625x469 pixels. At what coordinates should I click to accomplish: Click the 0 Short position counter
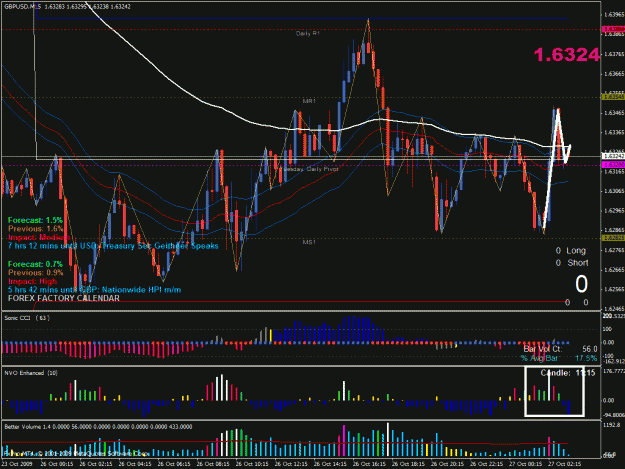pyautogui.click(x=572, y=263)
